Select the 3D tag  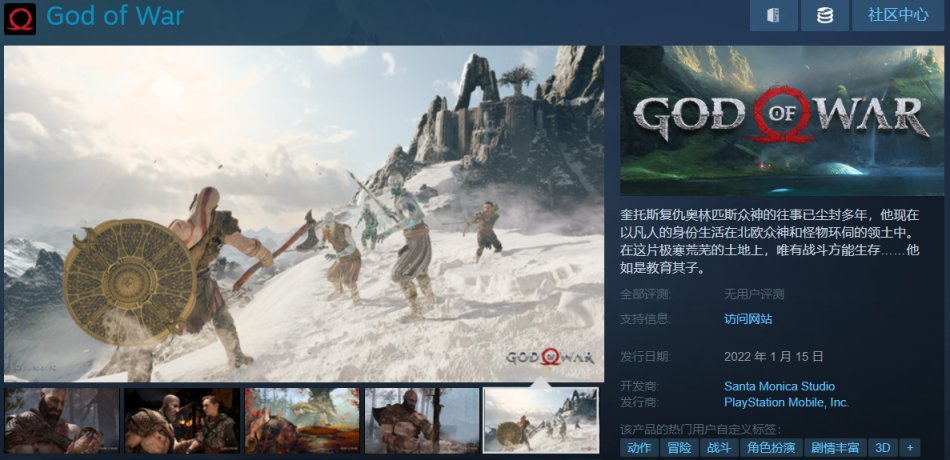click(883, 448)
